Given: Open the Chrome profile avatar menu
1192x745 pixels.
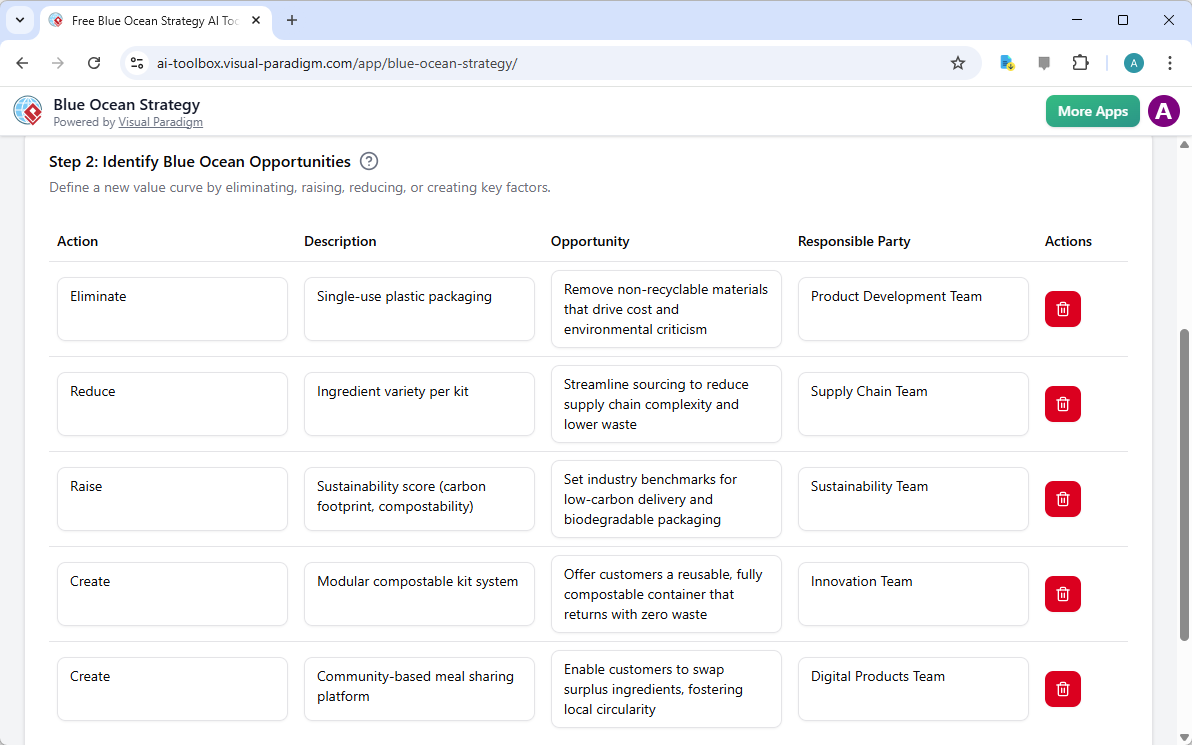Looking at the screenshot, I should [1133, 62].
